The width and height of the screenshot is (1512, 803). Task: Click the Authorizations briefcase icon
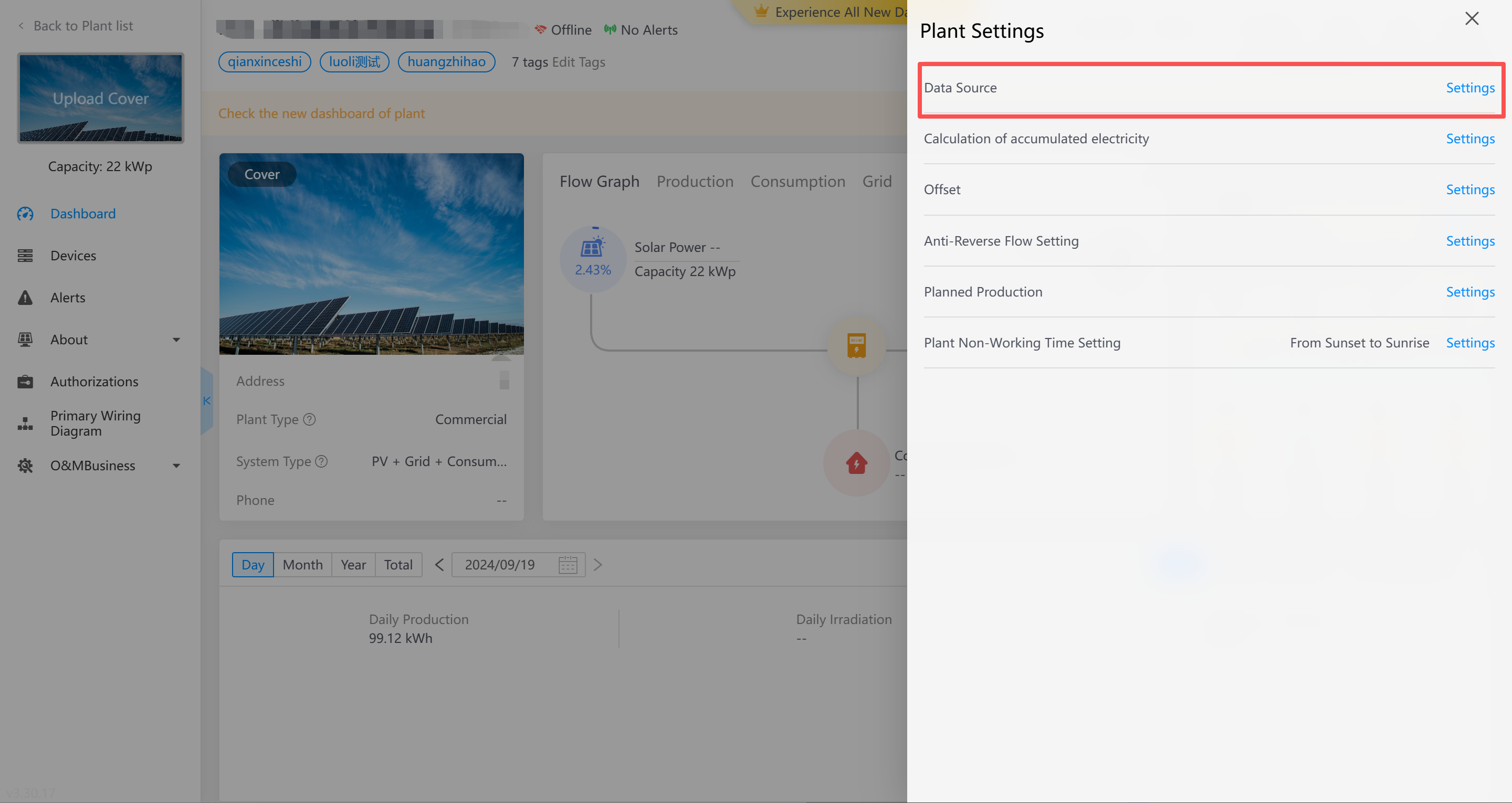[x=25, y=382]
